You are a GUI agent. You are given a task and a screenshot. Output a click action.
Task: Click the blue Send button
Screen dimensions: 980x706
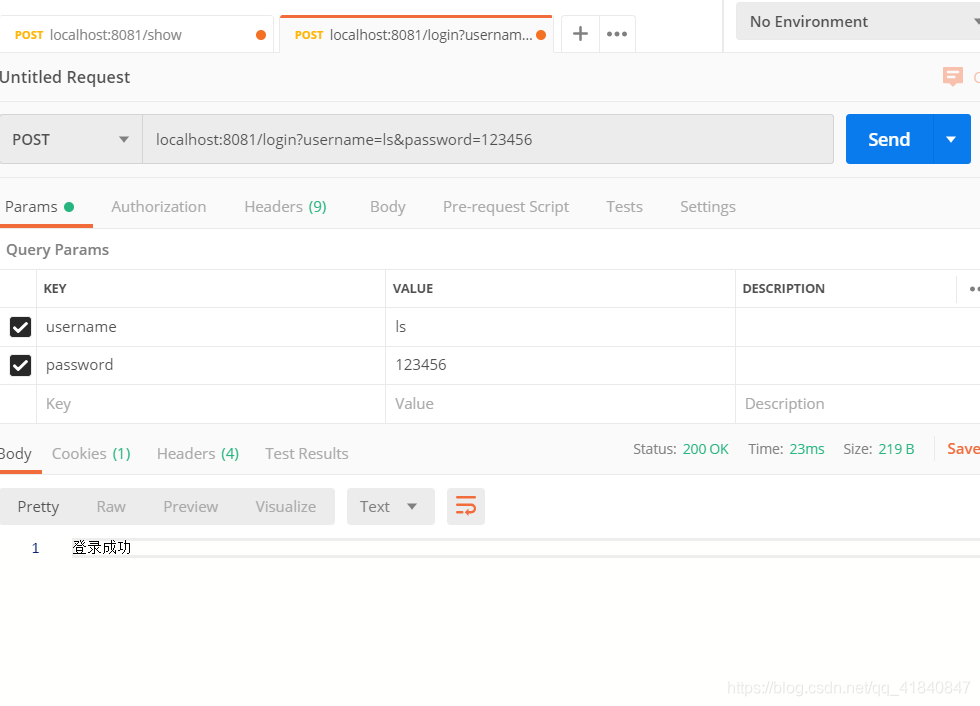tap(889, 139)
